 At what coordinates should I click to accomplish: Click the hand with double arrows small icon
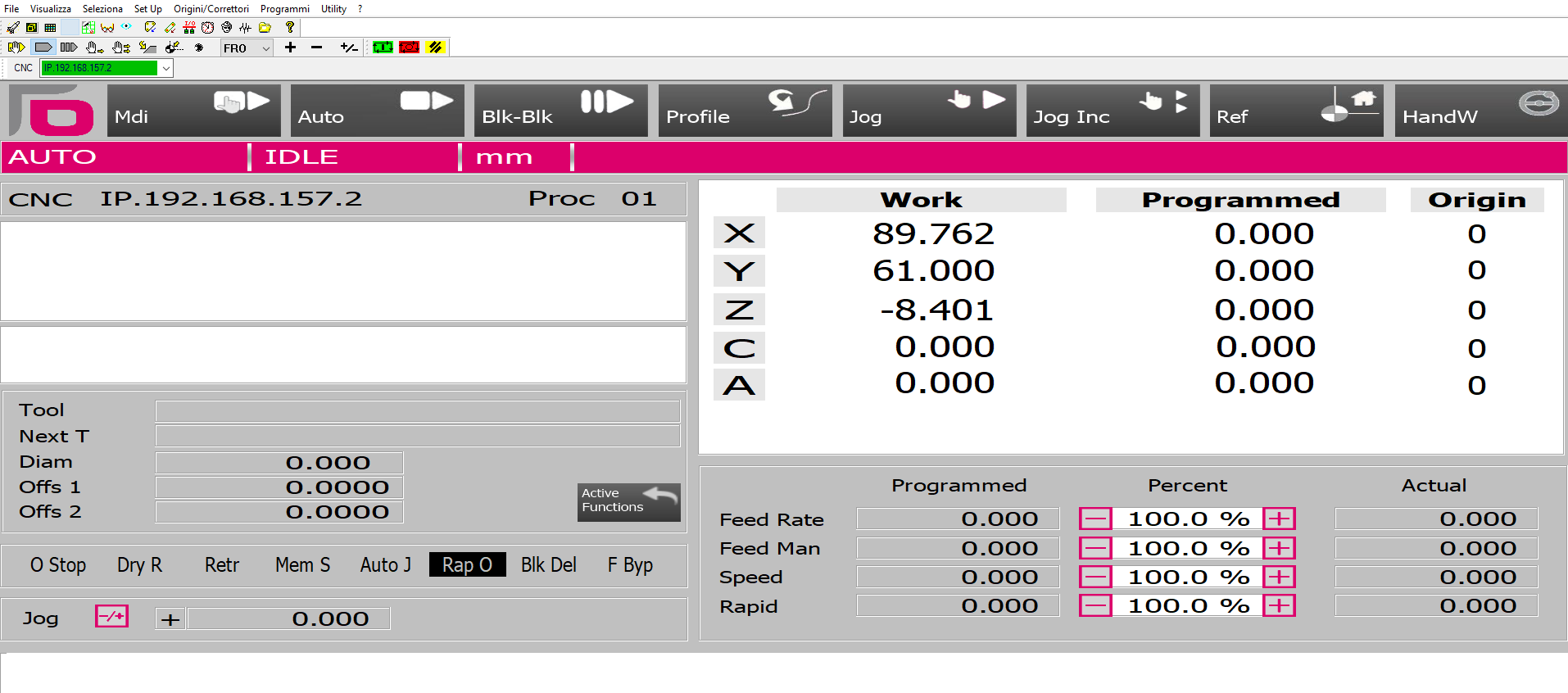121,48
